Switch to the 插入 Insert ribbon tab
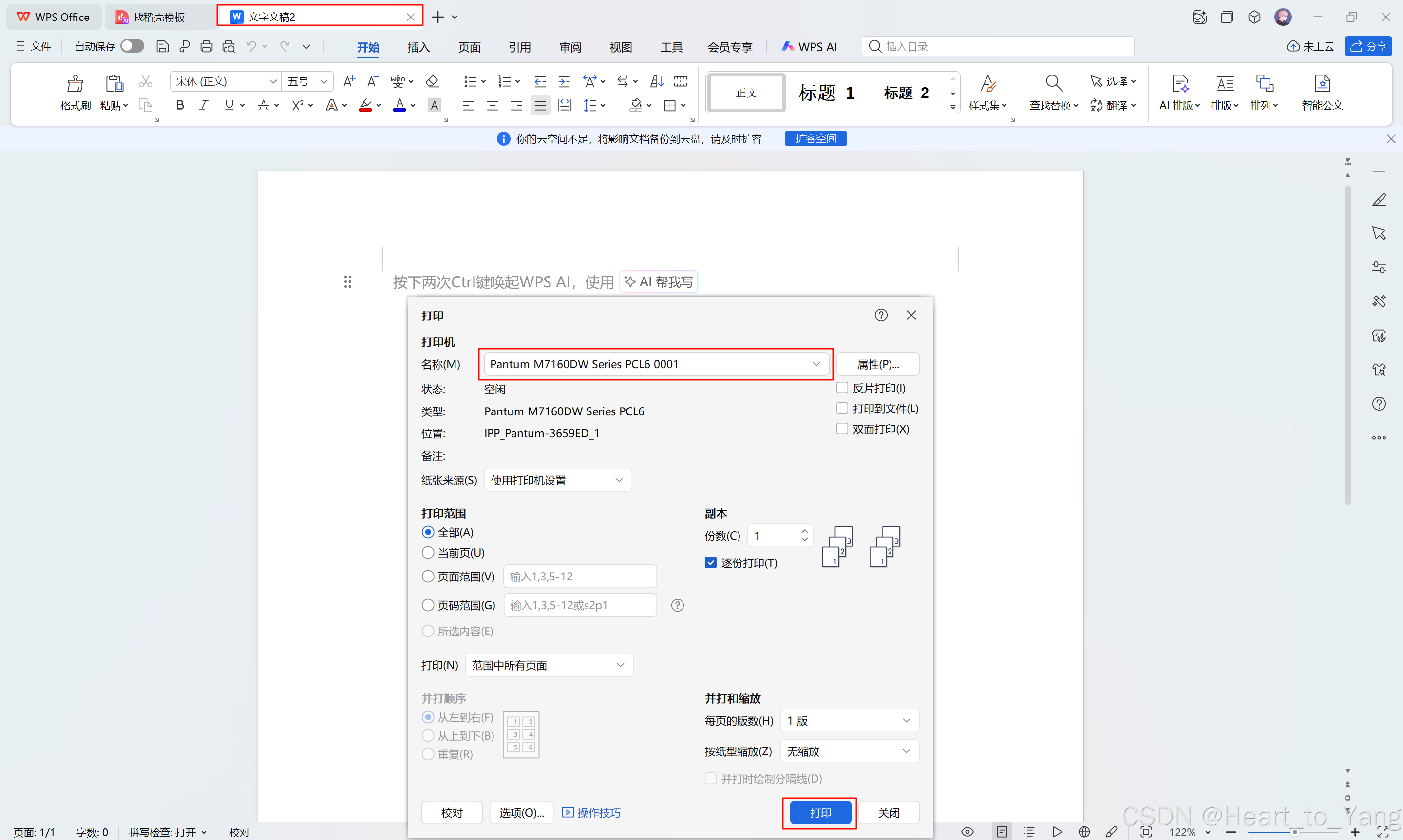This screenshot has height=840, width=1403. (418, 47)
